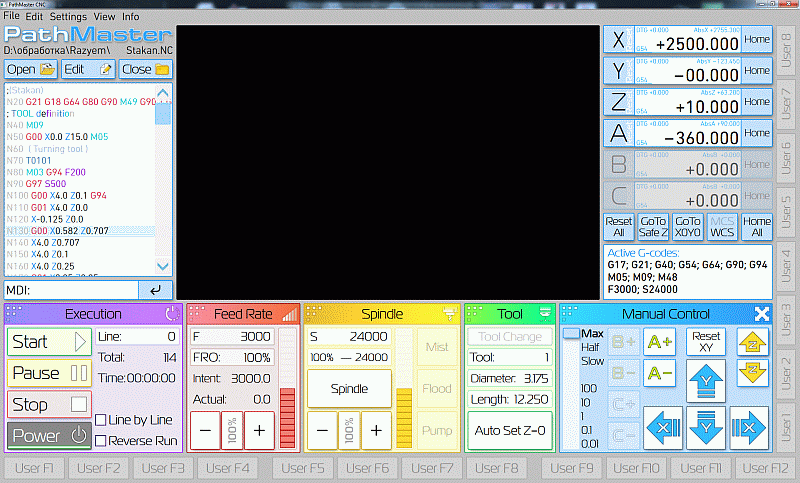This screenshot has width=800, height=483.
Task: Increase spindle speed override with plus
Action: pyautogui.click(x=376, y=430)
